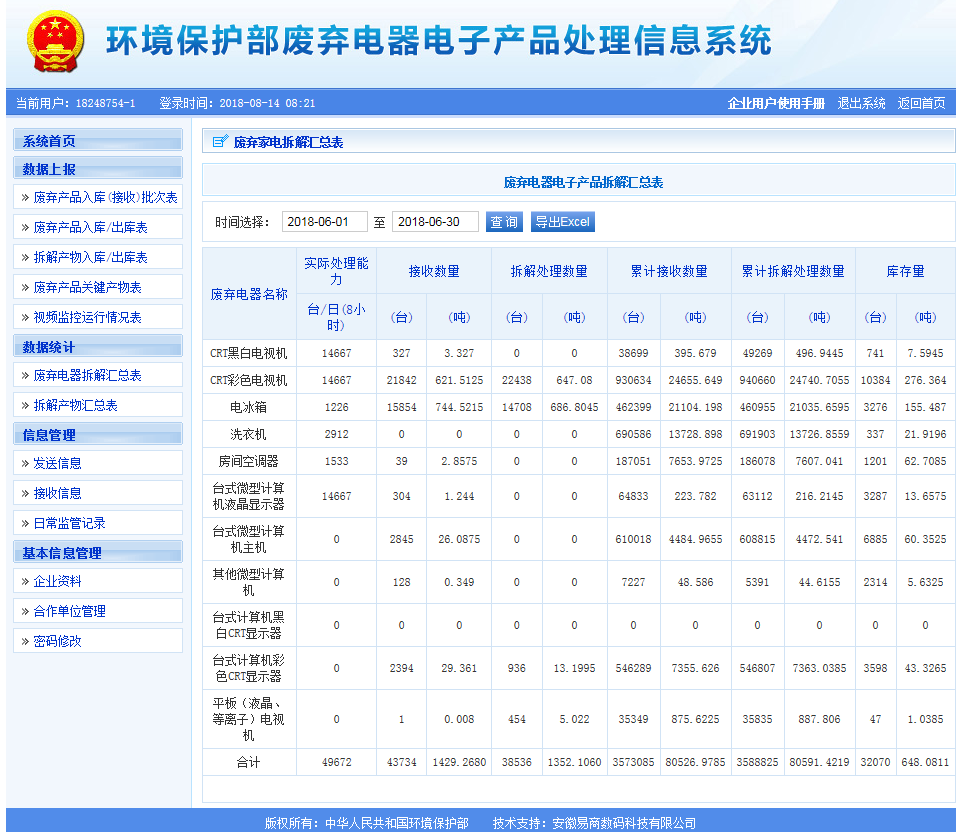This screenshot has height=833, width=958.
Task: Go back via 返回首页 link
Action: pos(921,103)
